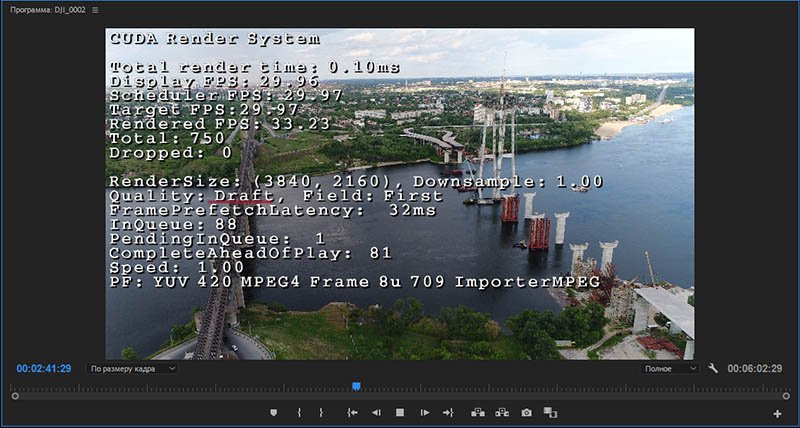This screenshot has height=428, width=800.
Task: Go to In point button
Action: click(352, 412)
